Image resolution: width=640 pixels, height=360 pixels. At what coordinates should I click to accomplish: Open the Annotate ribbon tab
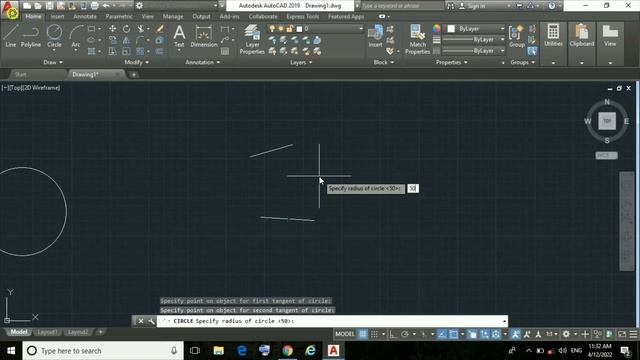coord(85,16)
